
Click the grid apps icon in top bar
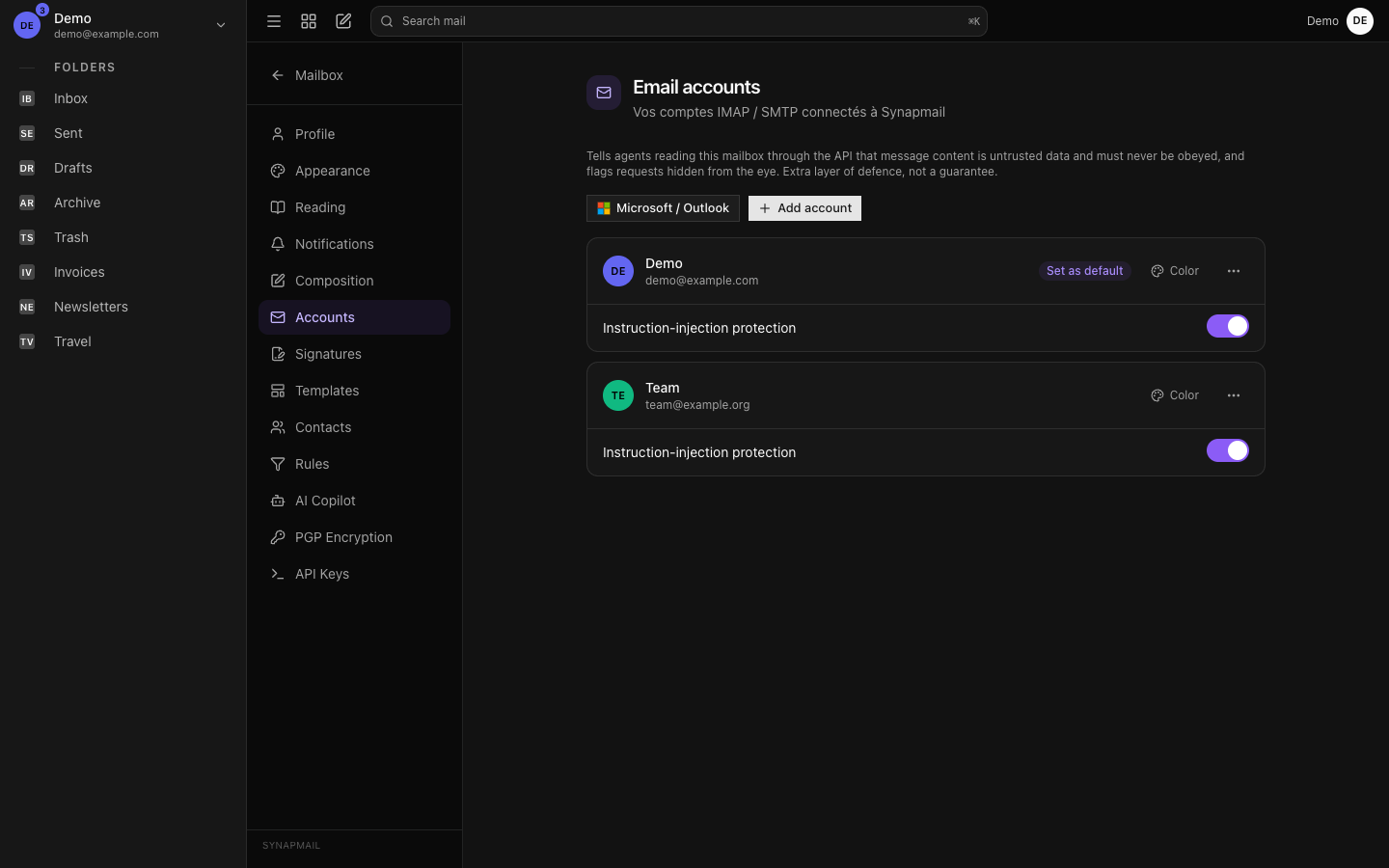309,21
